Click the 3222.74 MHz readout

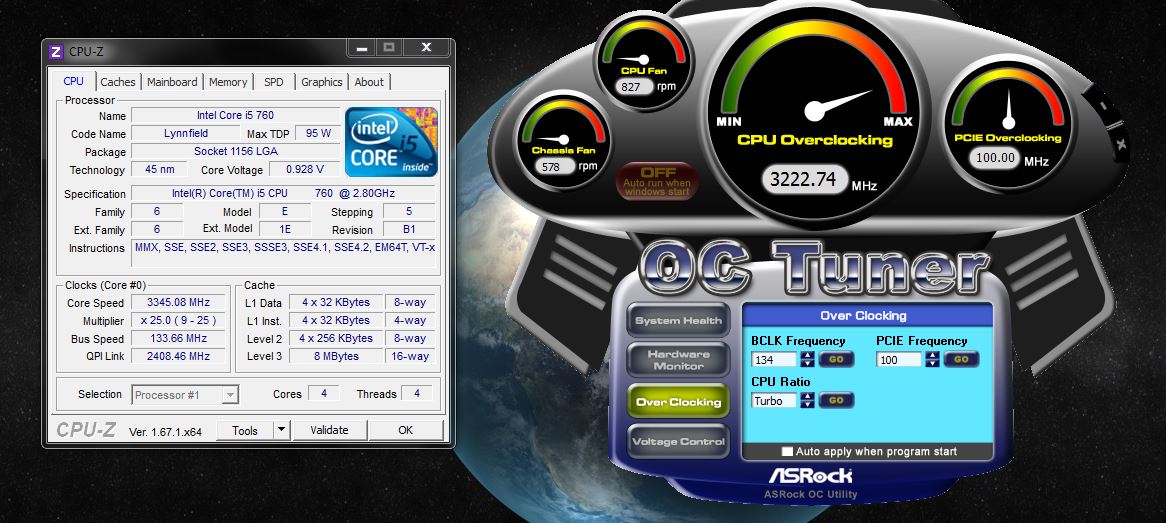[x=804, y=181]
